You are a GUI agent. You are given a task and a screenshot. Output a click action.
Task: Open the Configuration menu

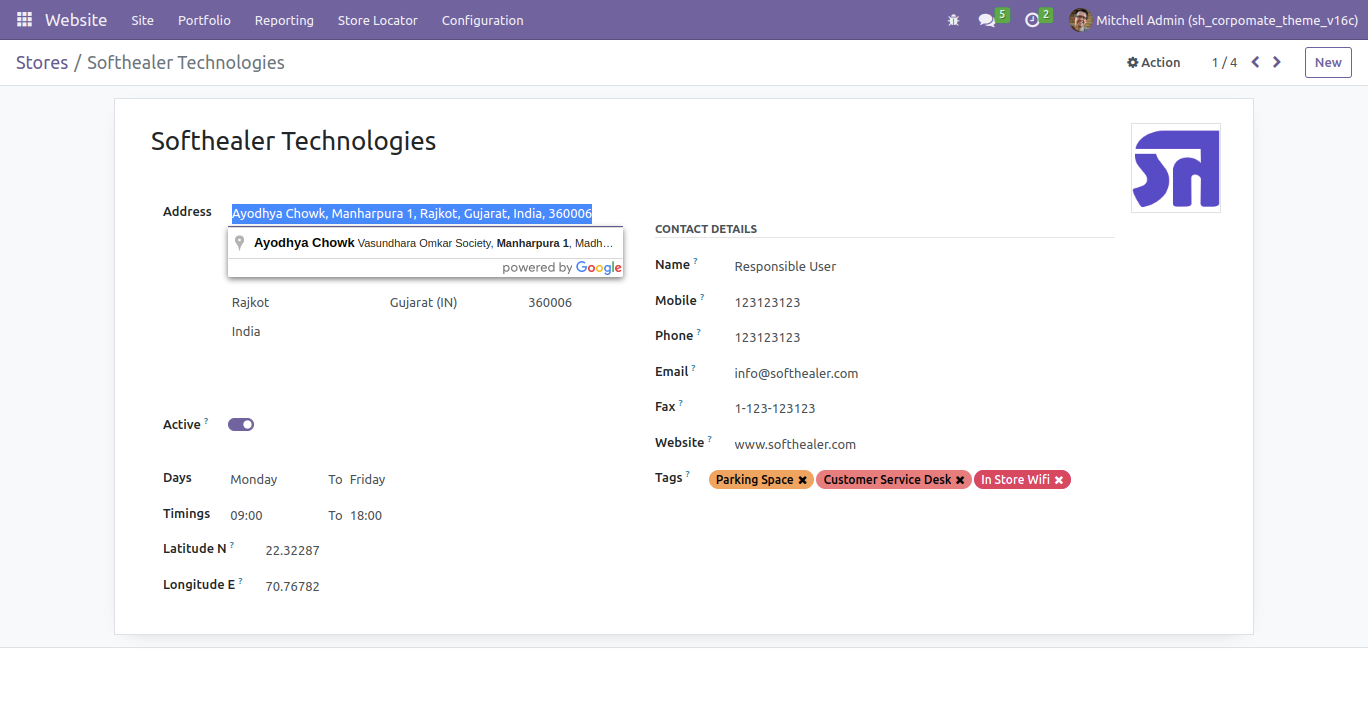[x=483, y=20]
